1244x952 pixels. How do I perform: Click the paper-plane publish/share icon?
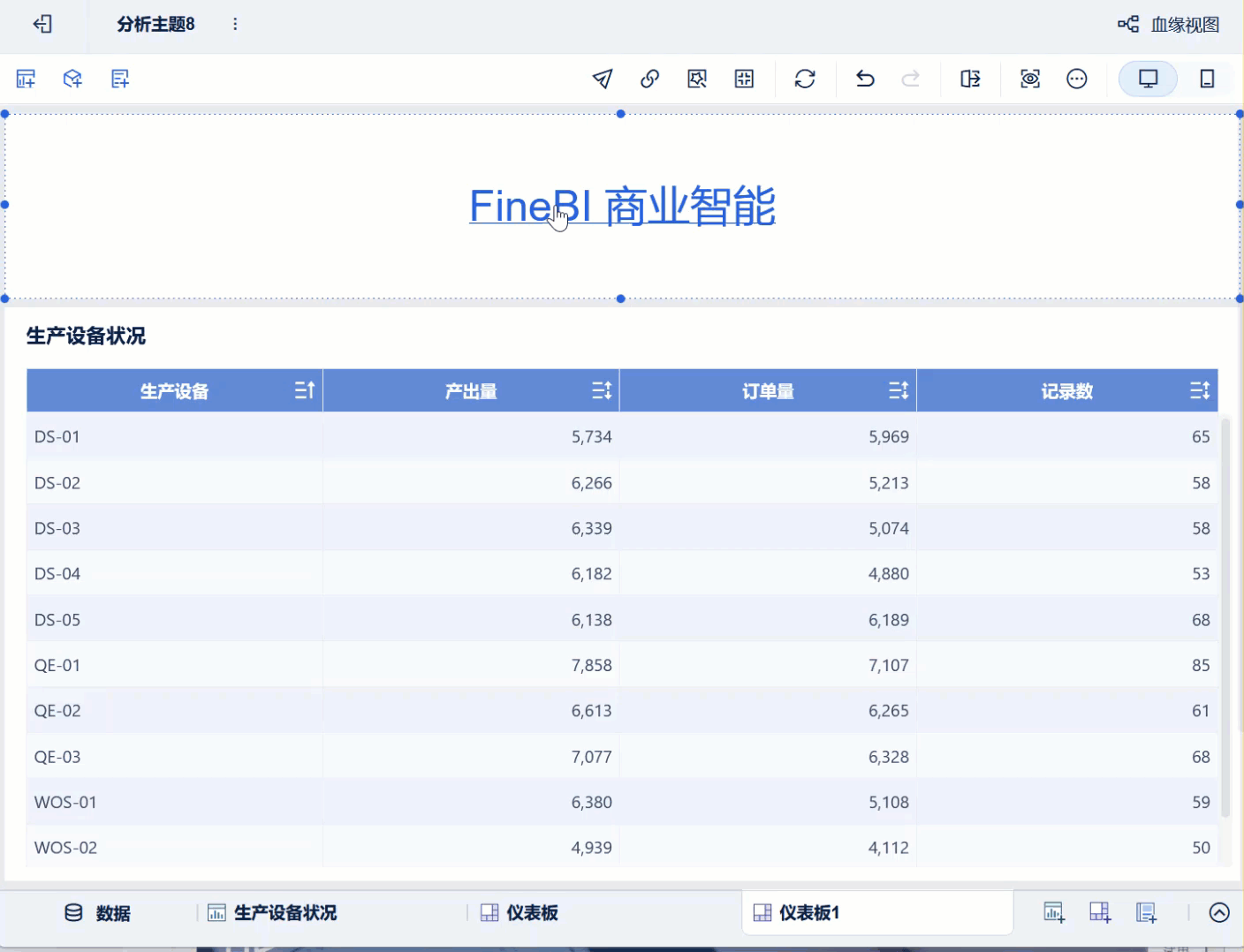coord(603,79)
